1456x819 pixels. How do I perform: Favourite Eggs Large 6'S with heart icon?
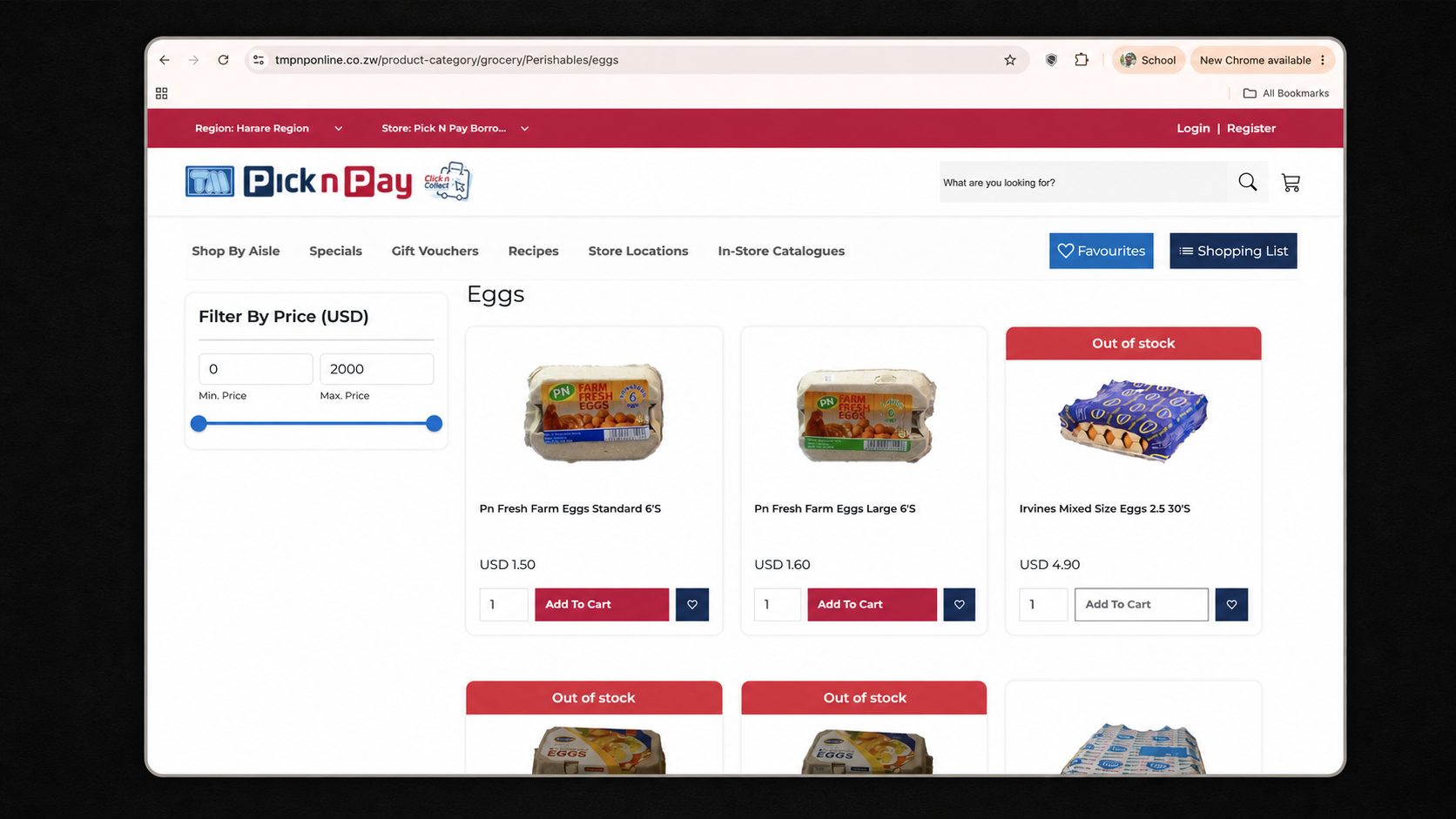959,604
